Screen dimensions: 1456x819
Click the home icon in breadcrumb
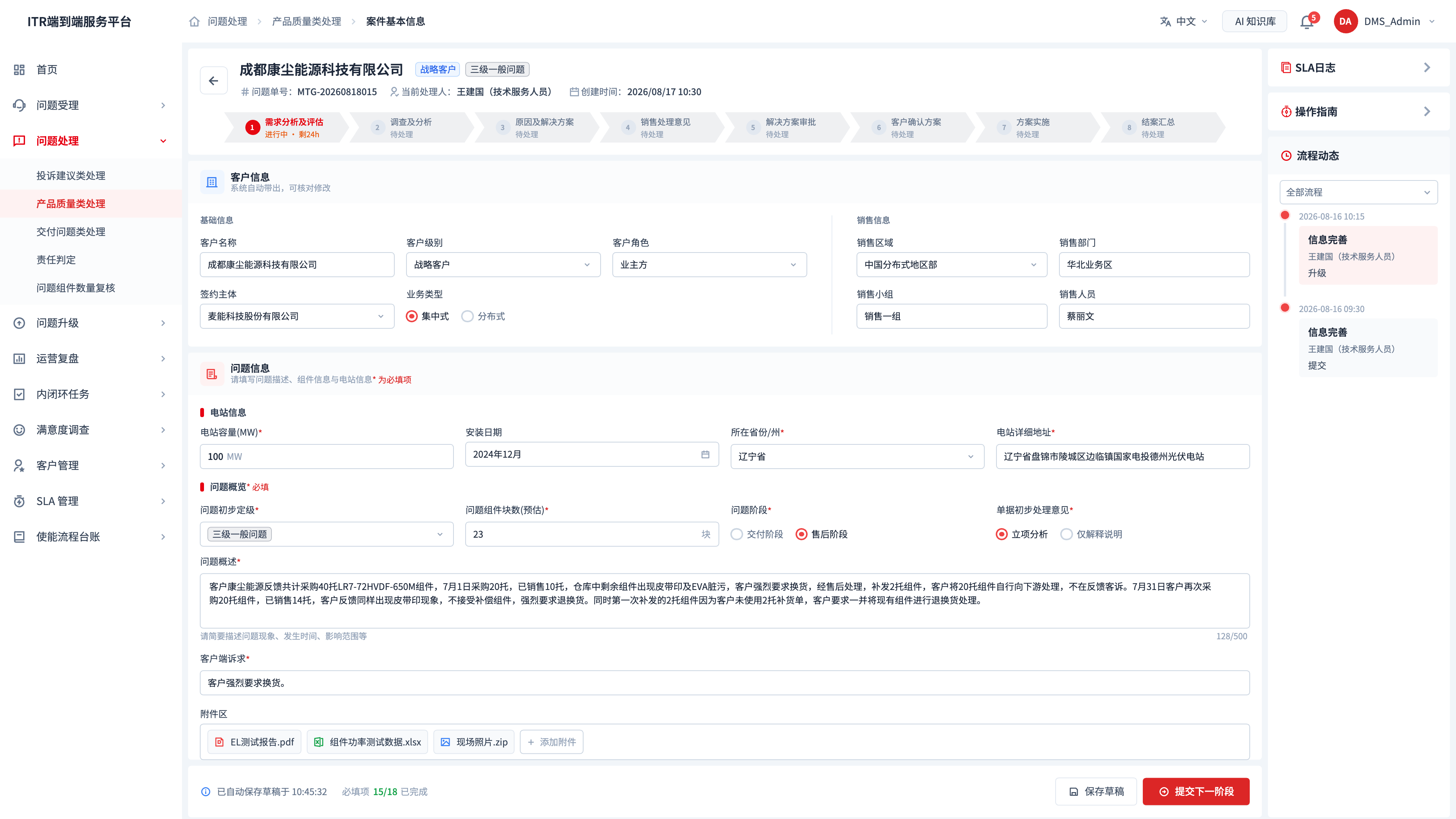[195, 22]
